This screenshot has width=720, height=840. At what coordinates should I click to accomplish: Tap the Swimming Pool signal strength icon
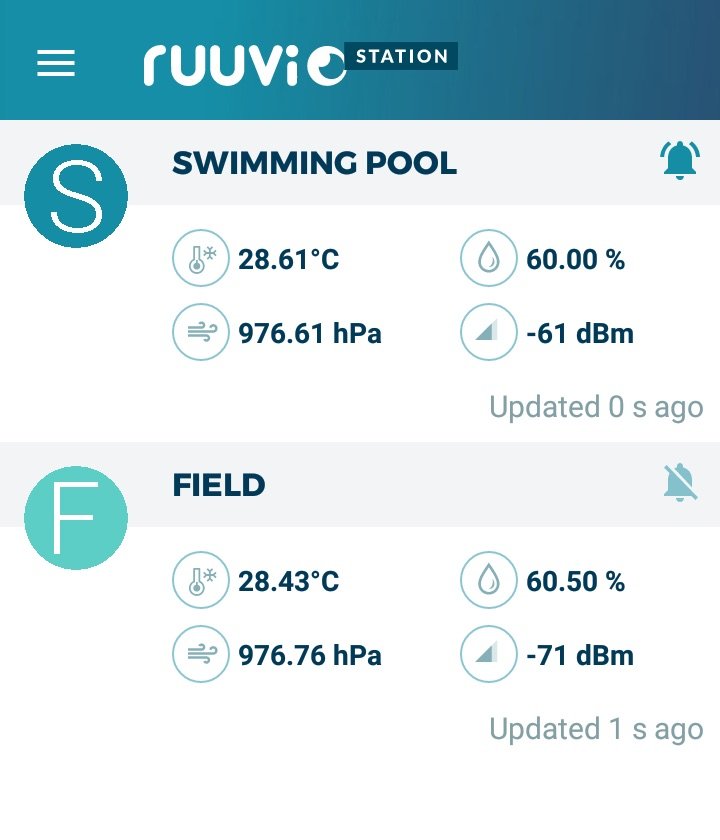(489, 332)
